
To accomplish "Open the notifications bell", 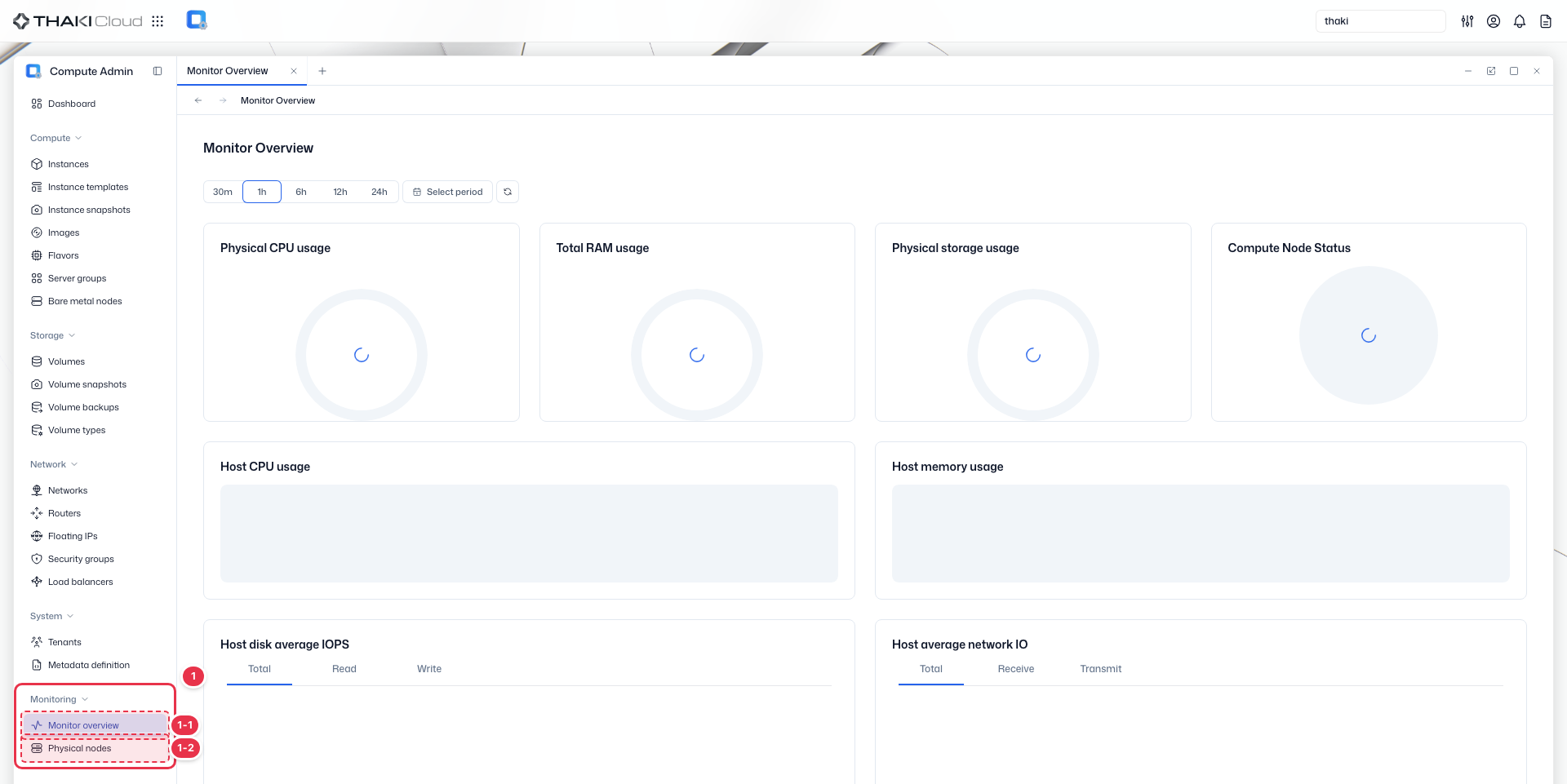I will (x=1520, y=21).
